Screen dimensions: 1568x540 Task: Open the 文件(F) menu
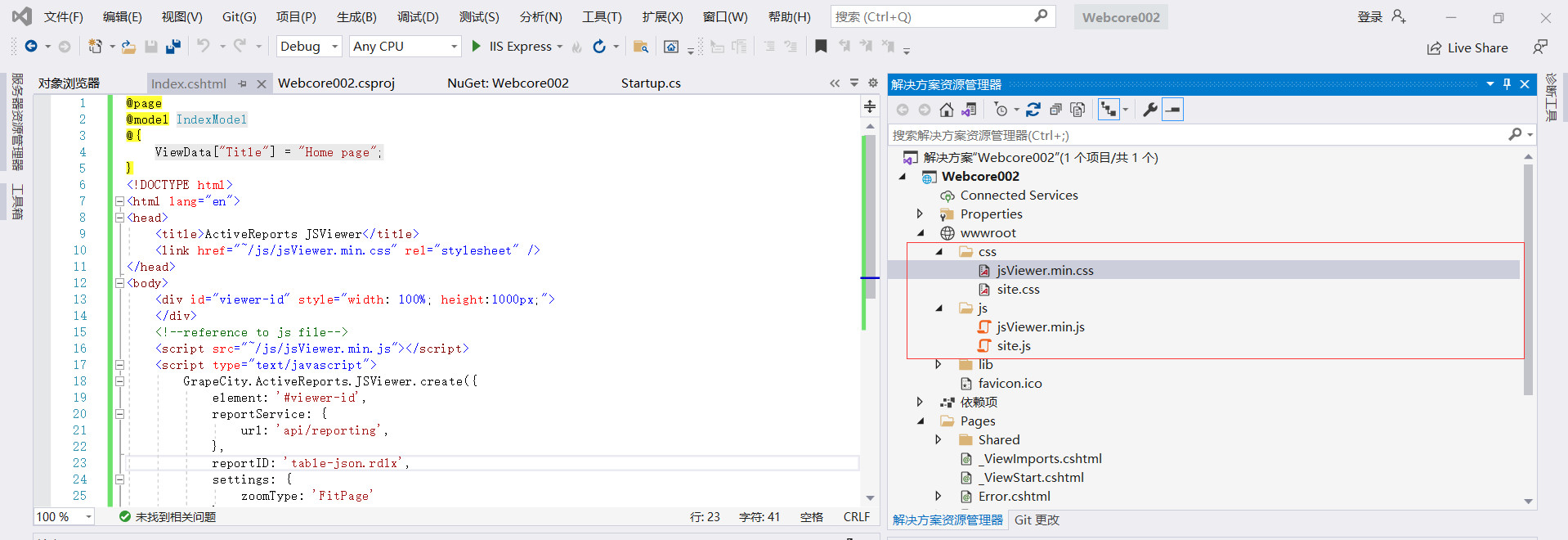pyautogui.click(x=64, y=16)
